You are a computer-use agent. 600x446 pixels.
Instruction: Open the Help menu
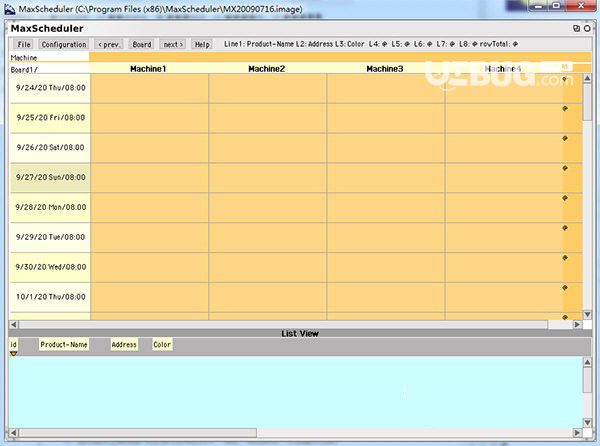pos(202,44)
